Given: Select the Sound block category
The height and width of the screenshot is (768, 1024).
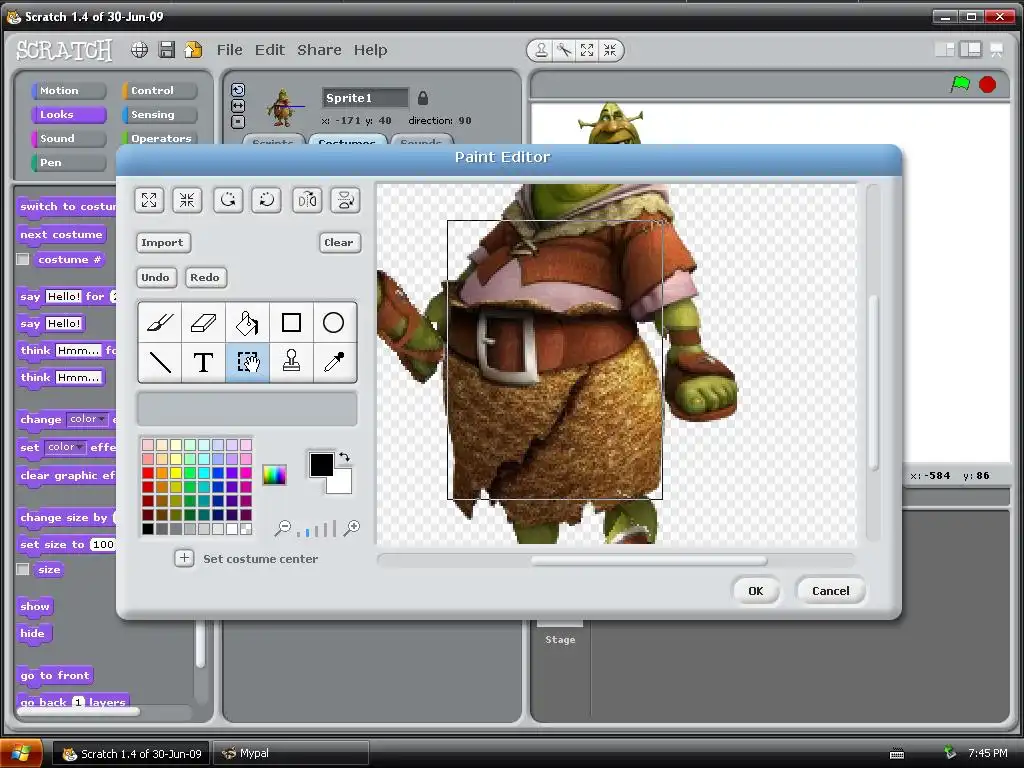Looking at the screenshot, I should tap(69, 138).
